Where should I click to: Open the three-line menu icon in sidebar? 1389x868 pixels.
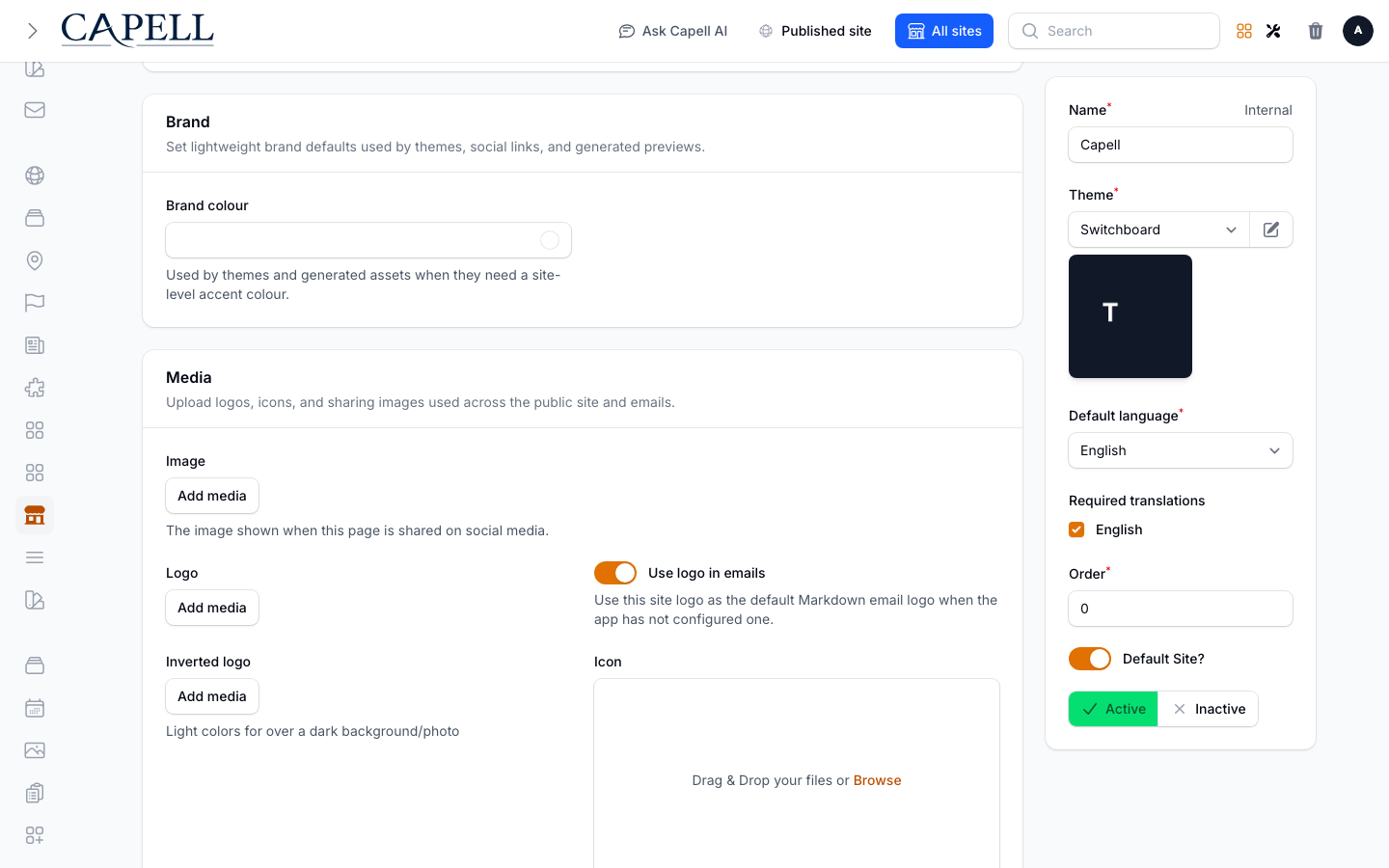pos(35,557)
